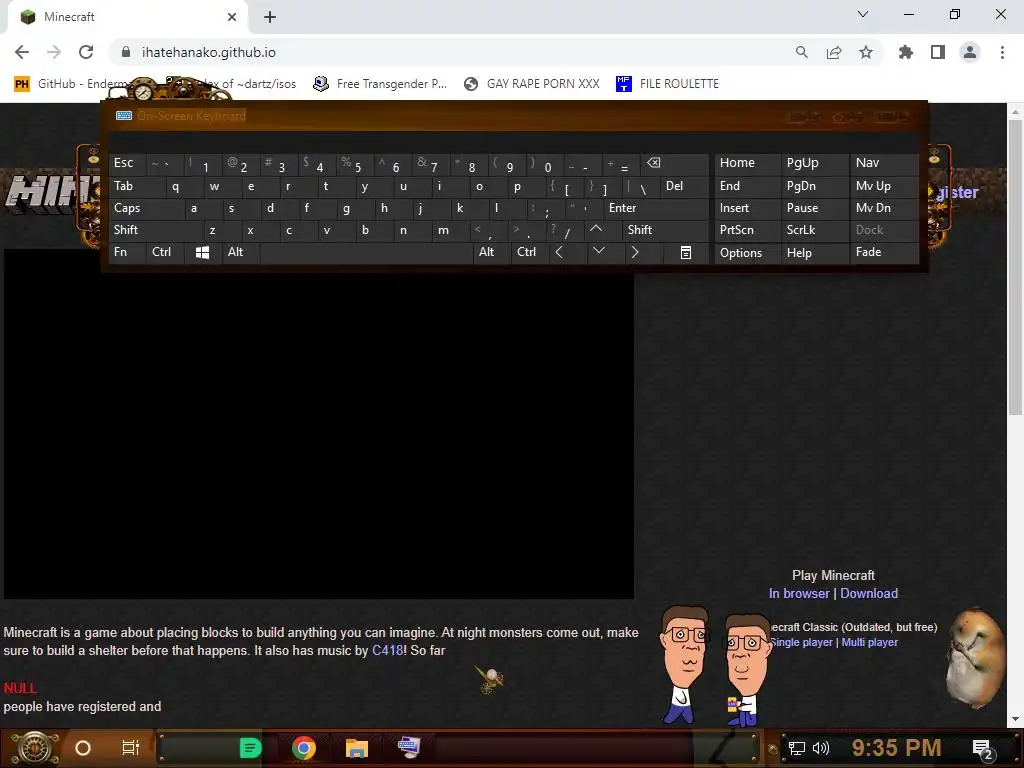
Task: Open a new browser tab
Action: pyautogui.click(x=270, y=17)
